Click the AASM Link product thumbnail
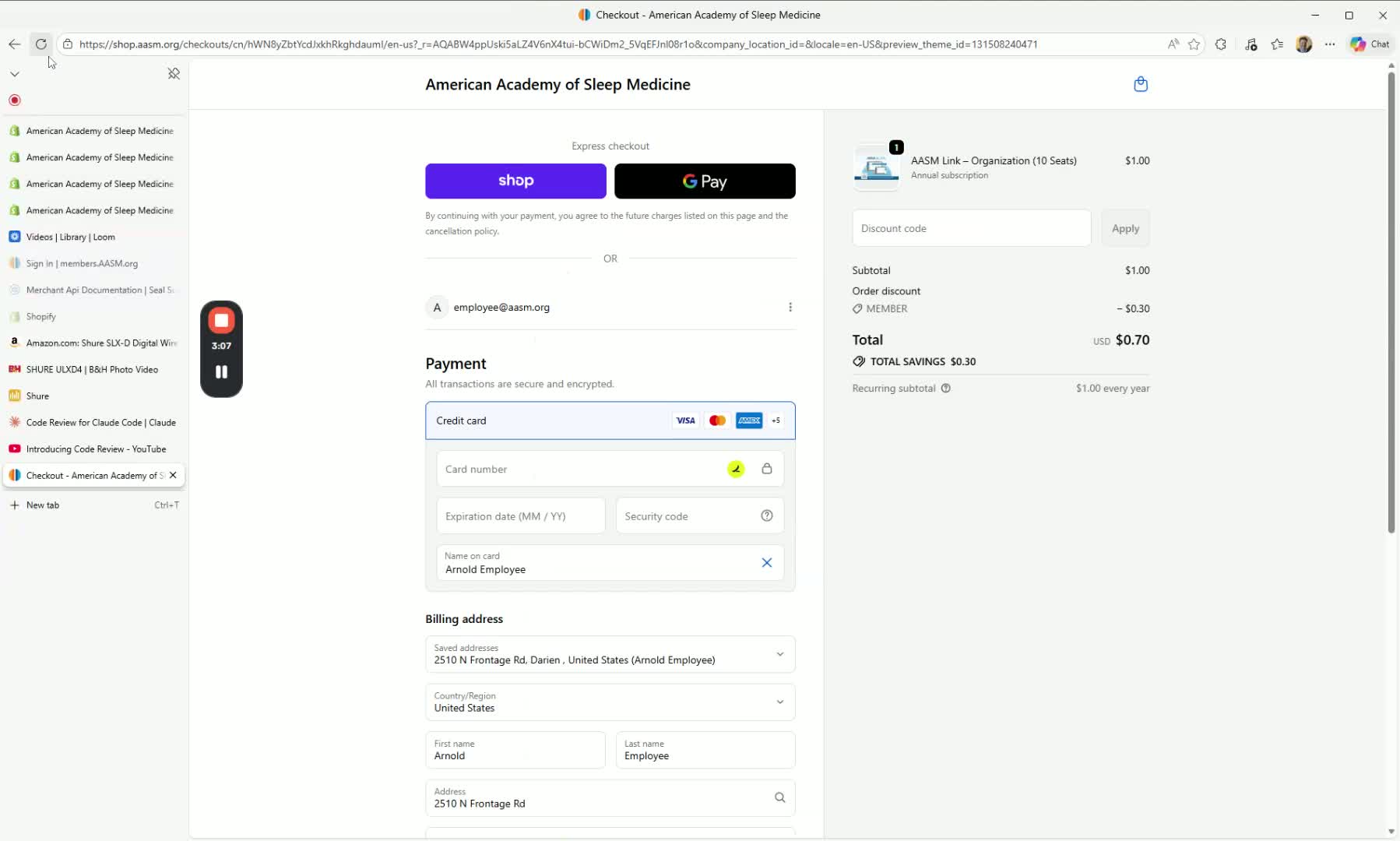Viewport: 1400px width, 841px height. point(877,167)
